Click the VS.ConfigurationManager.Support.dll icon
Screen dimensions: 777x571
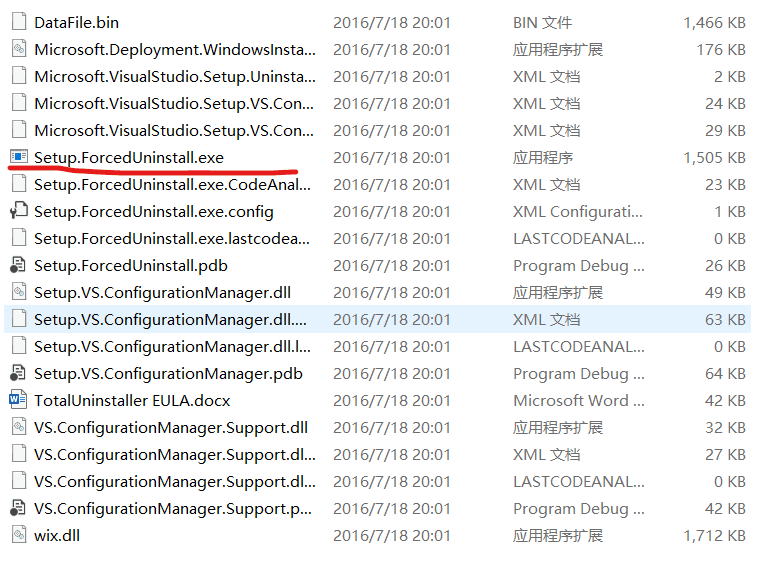coord(19,427)
